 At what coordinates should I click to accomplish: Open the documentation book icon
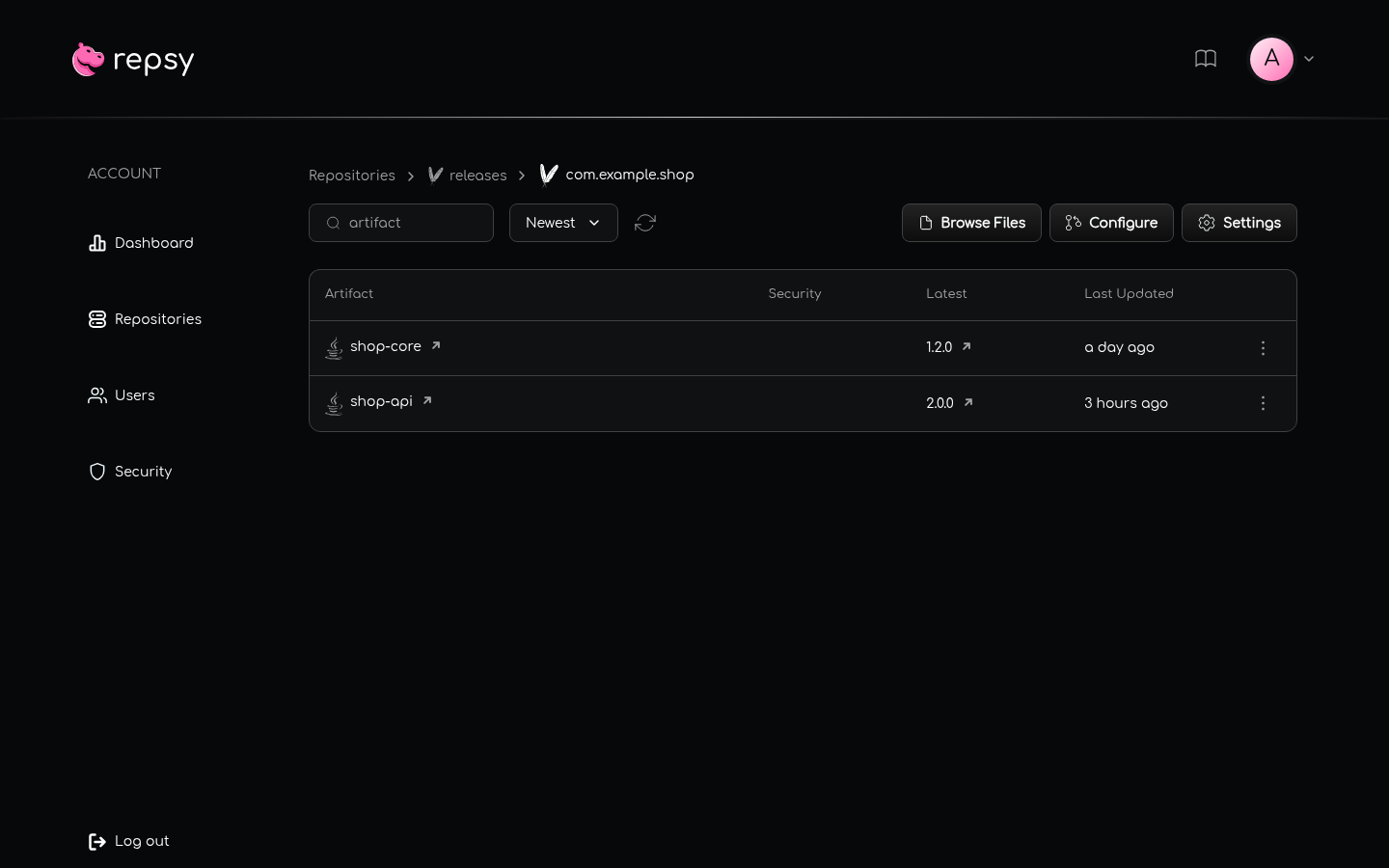1206,59
